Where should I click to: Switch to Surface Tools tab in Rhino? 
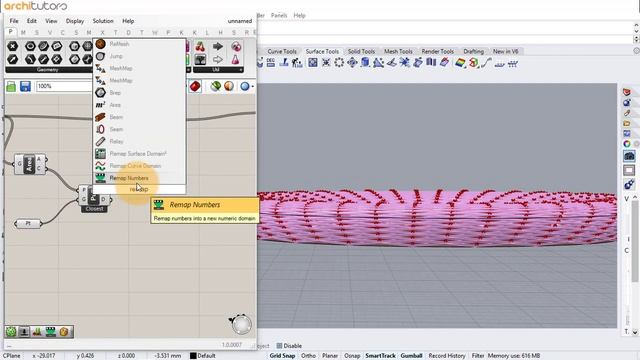coord(322,51)
